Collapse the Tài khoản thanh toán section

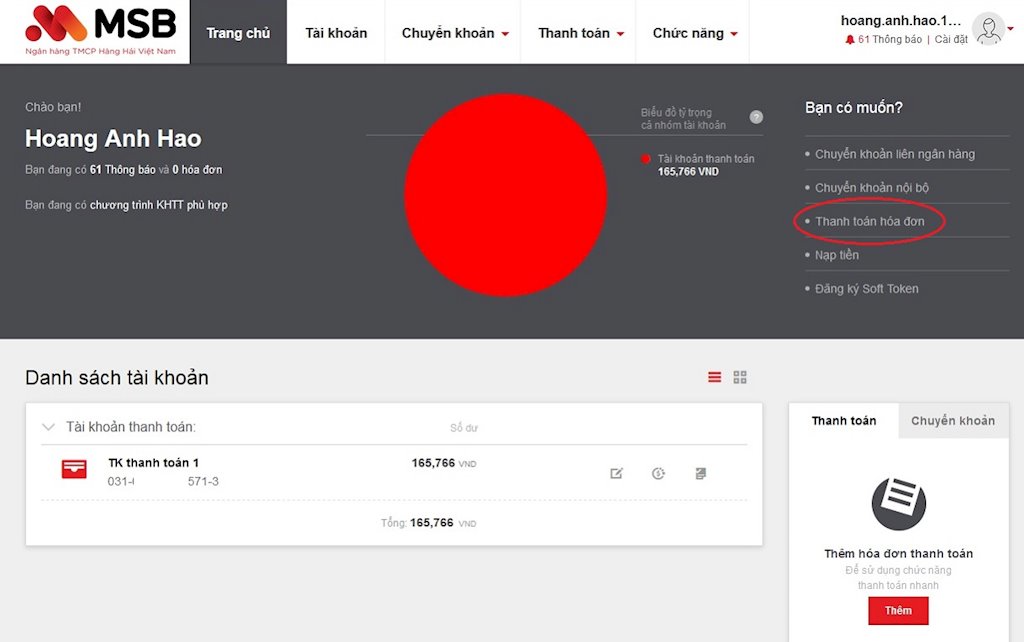(x=48, y=427)
